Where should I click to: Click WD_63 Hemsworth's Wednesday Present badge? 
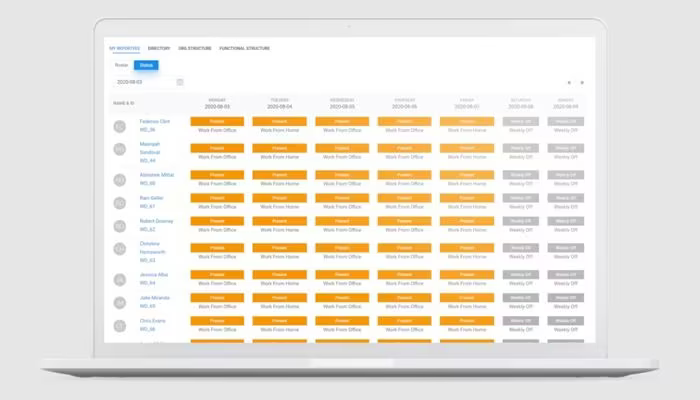(x=342, y=248)
